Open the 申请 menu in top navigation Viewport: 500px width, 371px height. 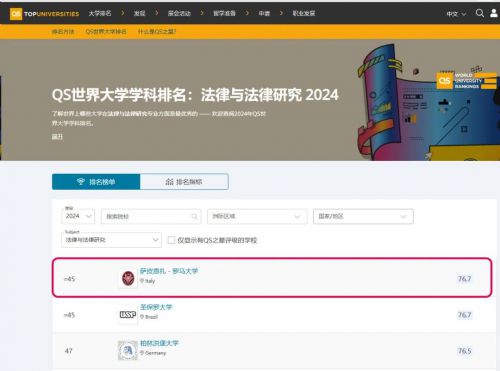264,13
